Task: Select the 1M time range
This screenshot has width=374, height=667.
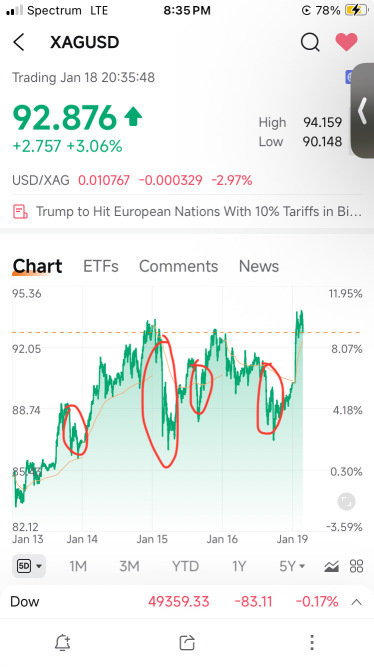Action: (78, 566)
